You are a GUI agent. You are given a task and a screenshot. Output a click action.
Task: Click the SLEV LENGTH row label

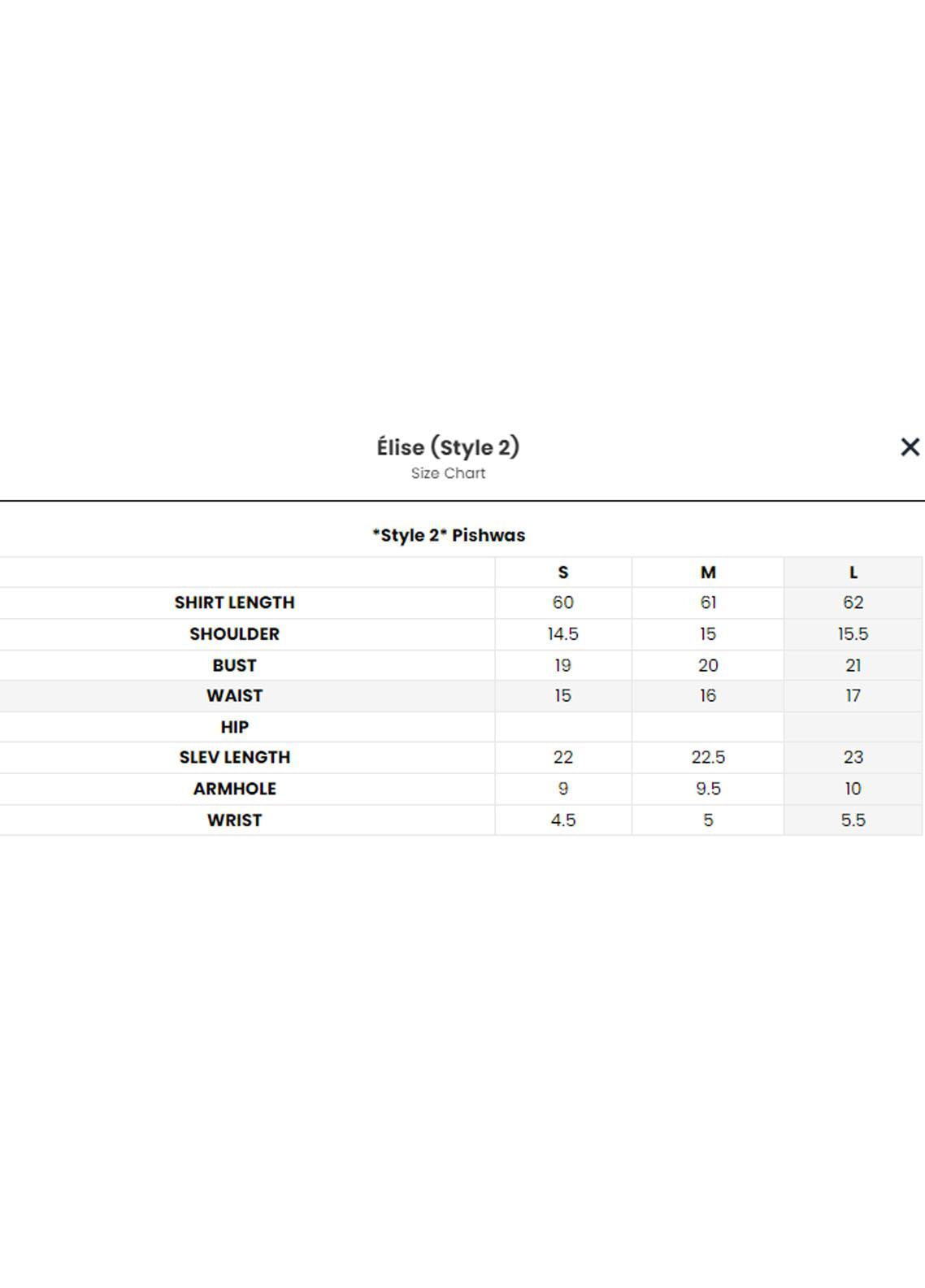point(234,757)
